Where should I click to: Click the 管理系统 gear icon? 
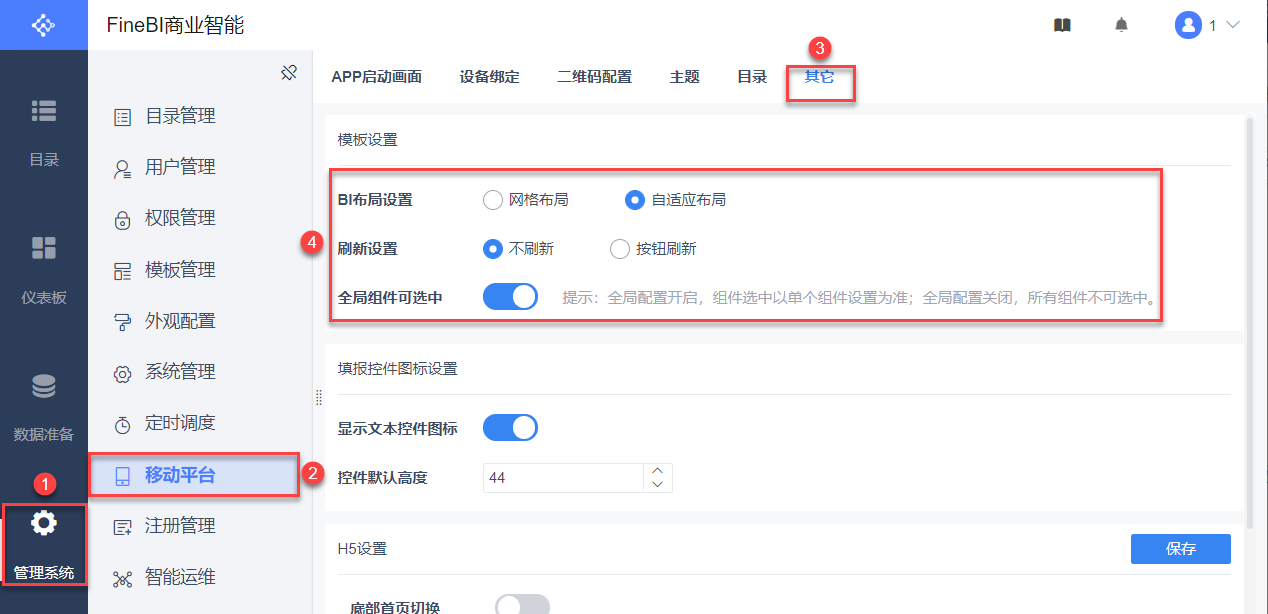coord(44,523)
